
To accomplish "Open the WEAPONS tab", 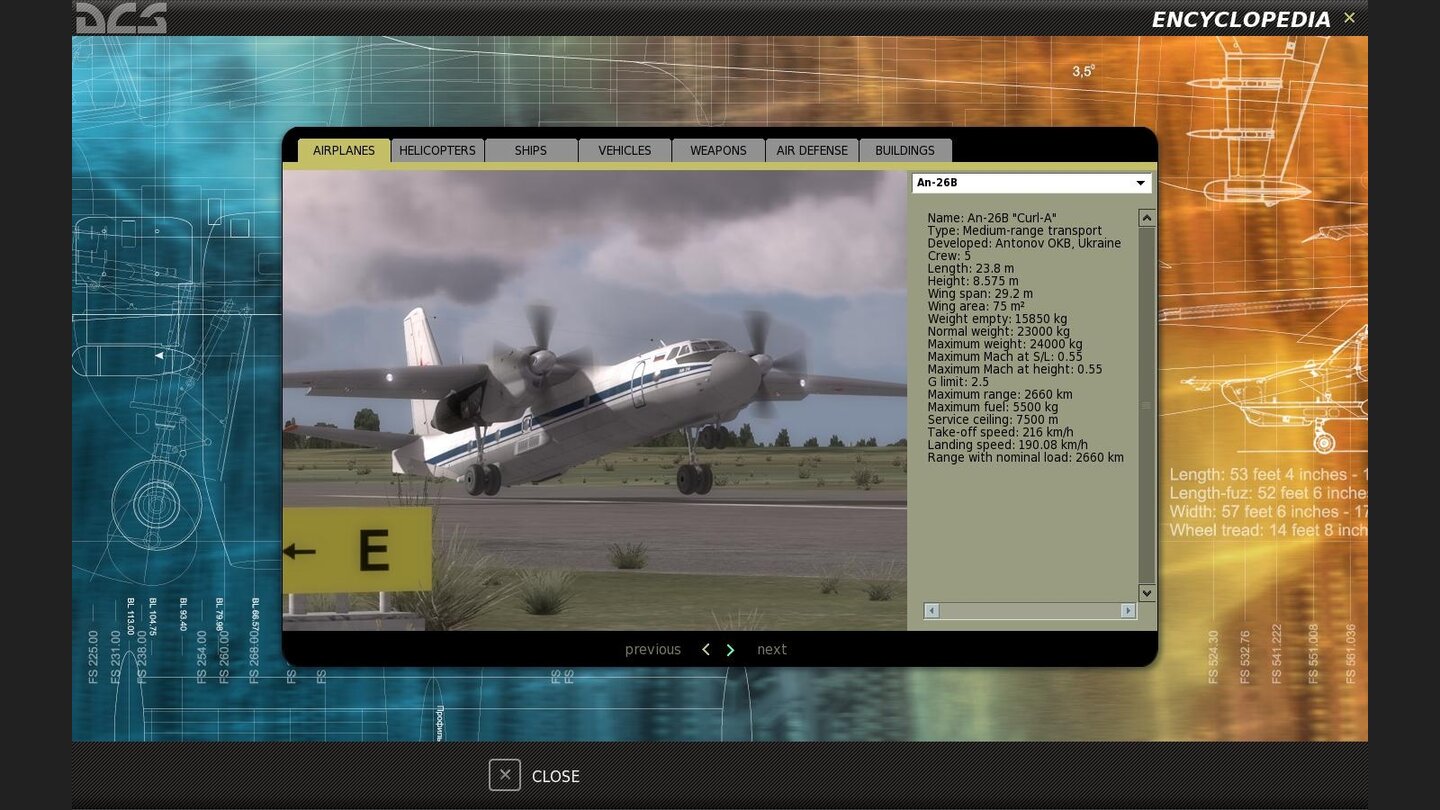I will point(718,151).
